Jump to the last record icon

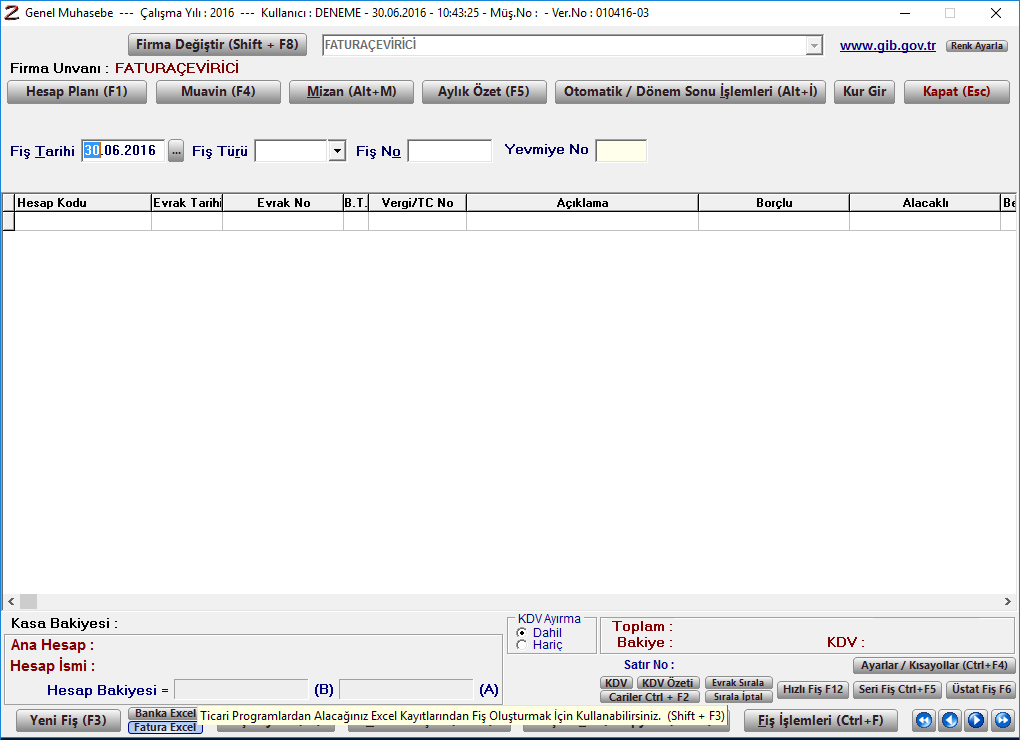pyautogui.click(x=1002, y=720)
